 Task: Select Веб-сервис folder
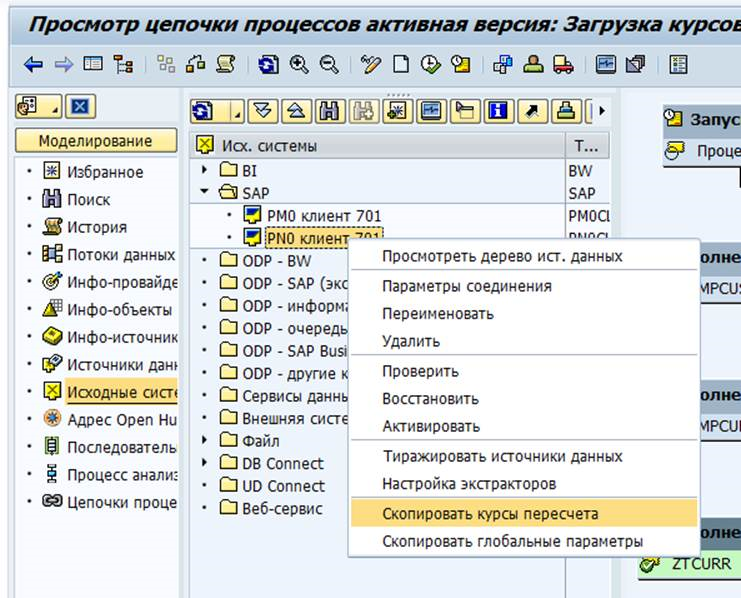pyautogui.click(x=282, y=509)
